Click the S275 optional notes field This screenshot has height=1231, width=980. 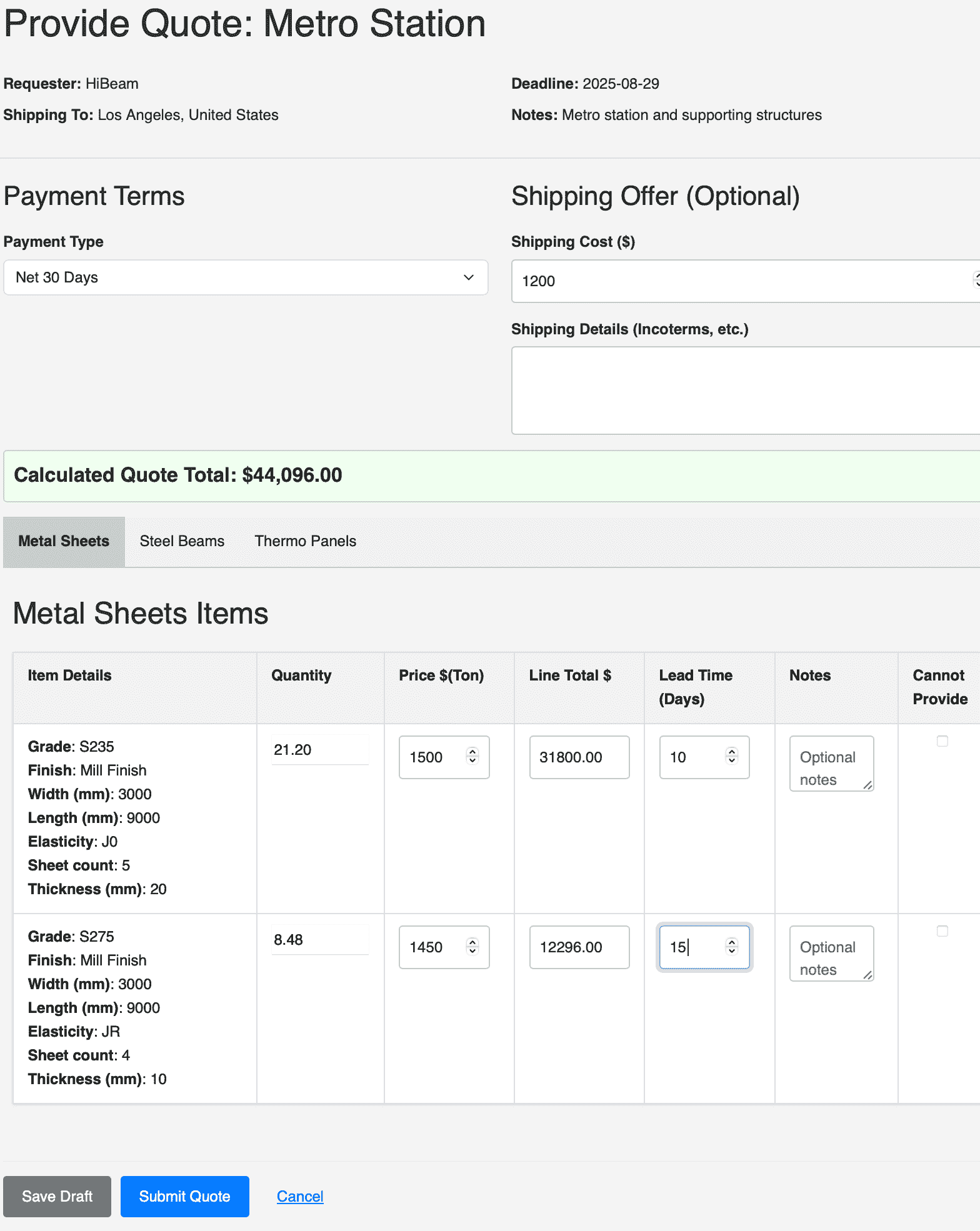coord(831,954)
